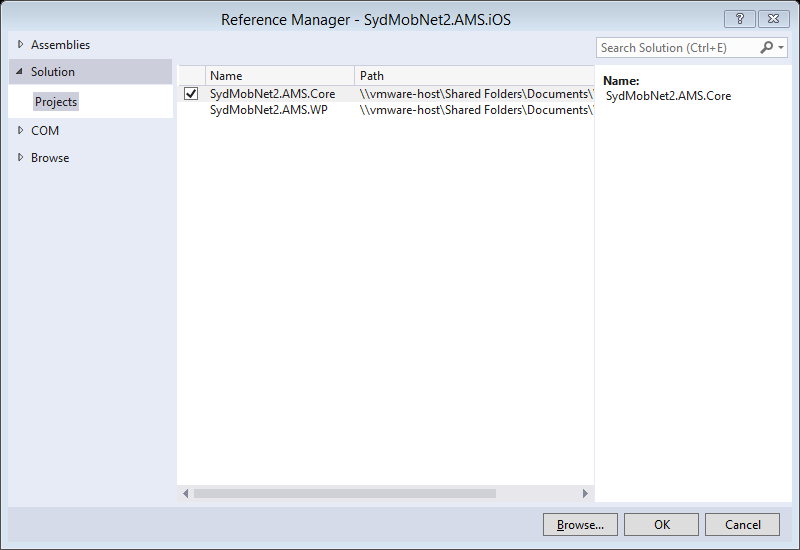Image resolution: width=800 pixels, height=550 pixels.
Task: Expand the Browse category arrow
Action: tap(20, 157)
